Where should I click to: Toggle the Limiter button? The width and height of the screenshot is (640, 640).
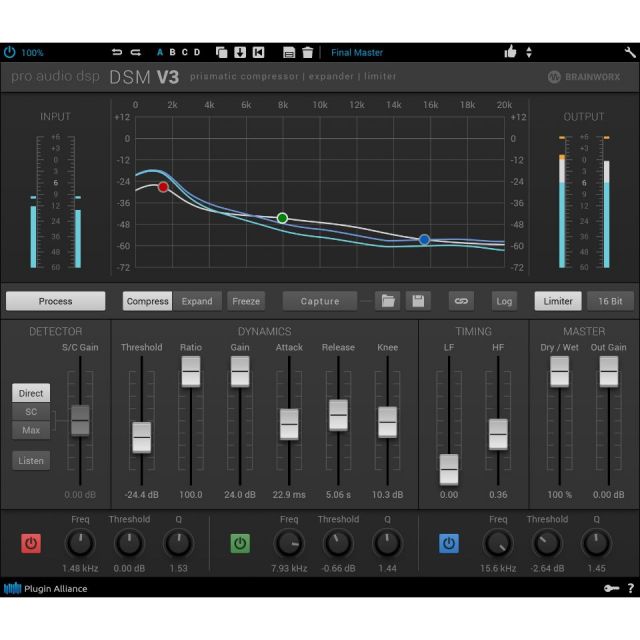pos(558,301)
